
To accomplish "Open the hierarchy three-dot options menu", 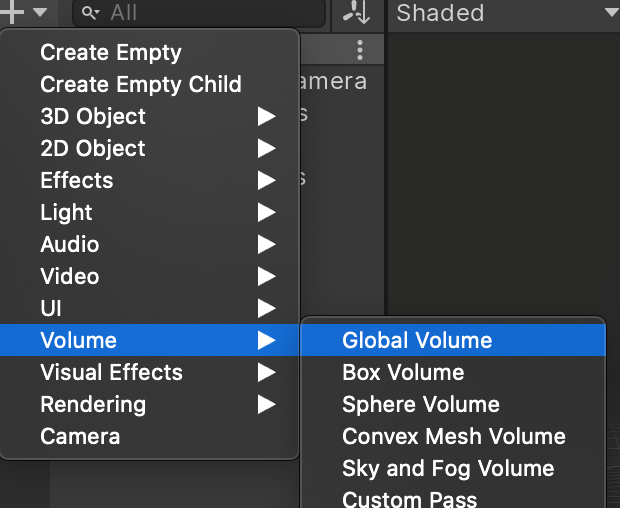I will [360, 50].
